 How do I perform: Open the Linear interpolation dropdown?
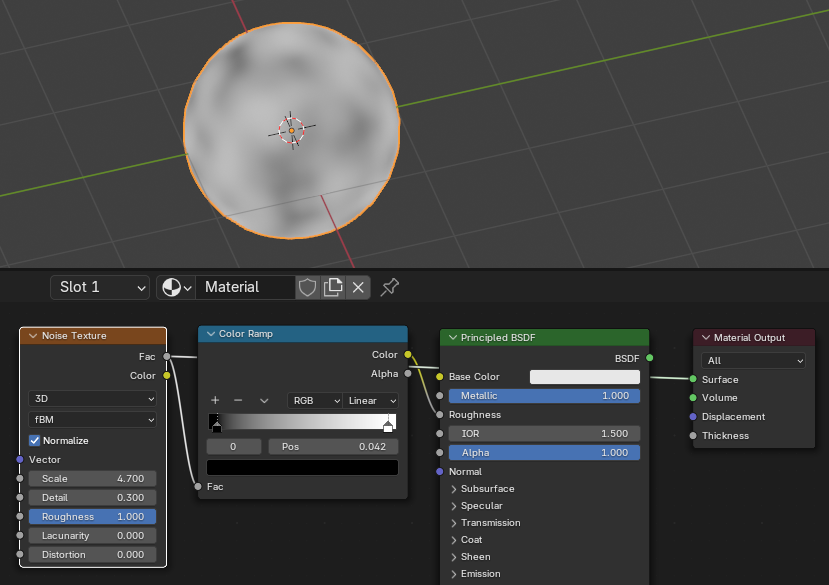point(371,400)
